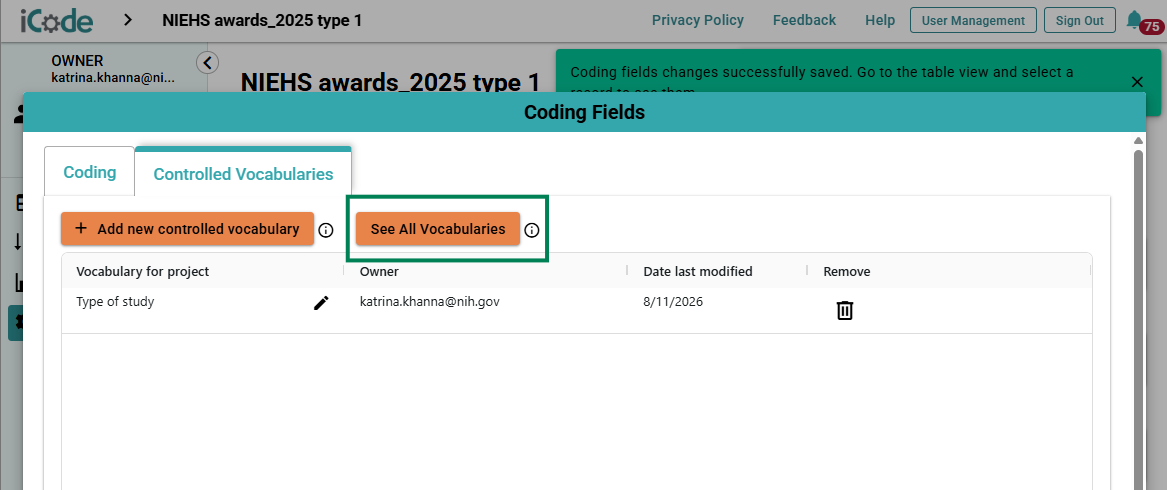Click the breadcrumb arrow beside the iCode logo

pos(128,20)
